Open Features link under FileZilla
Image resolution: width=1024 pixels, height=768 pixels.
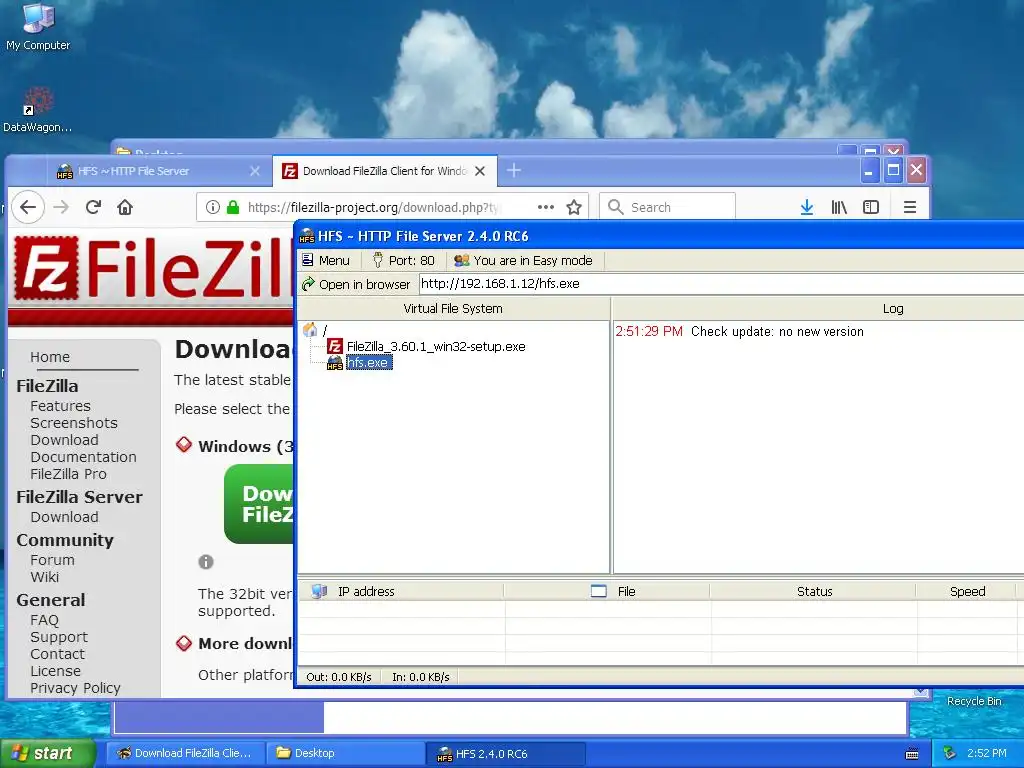pos(60,406)
